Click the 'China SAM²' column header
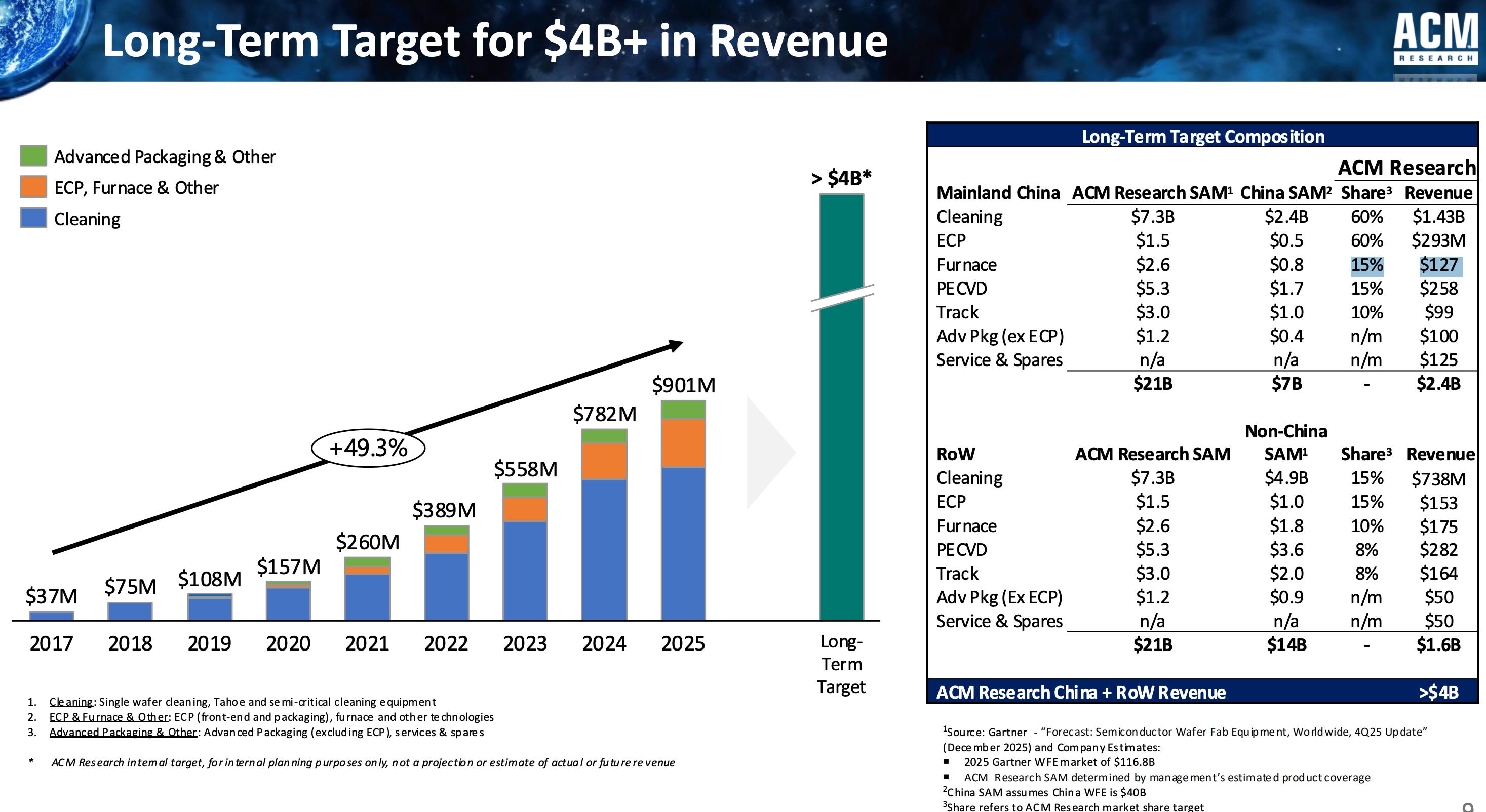This screenshot has width=1486, height=812. click(x=1286, y=192)
